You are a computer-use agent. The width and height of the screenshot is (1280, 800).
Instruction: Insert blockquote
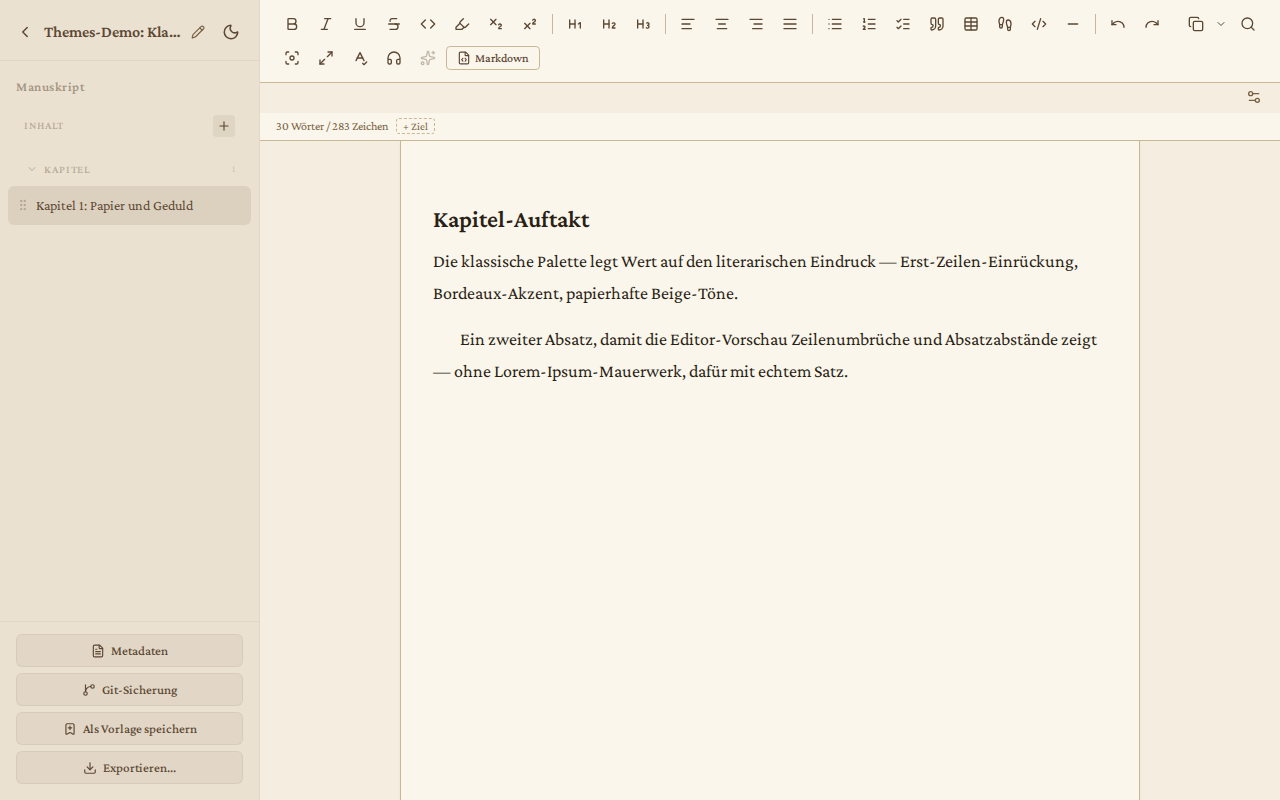click(x=937, y=24)
